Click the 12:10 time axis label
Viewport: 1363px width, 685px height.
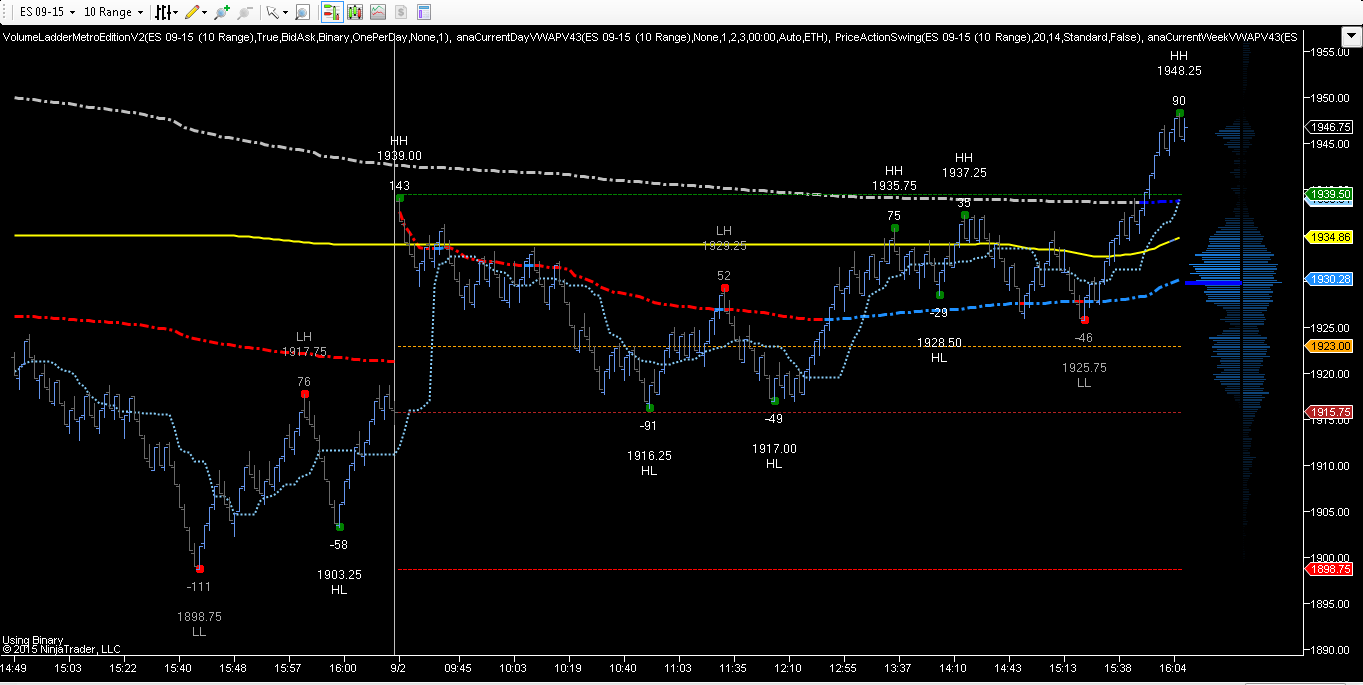point(787,666)
